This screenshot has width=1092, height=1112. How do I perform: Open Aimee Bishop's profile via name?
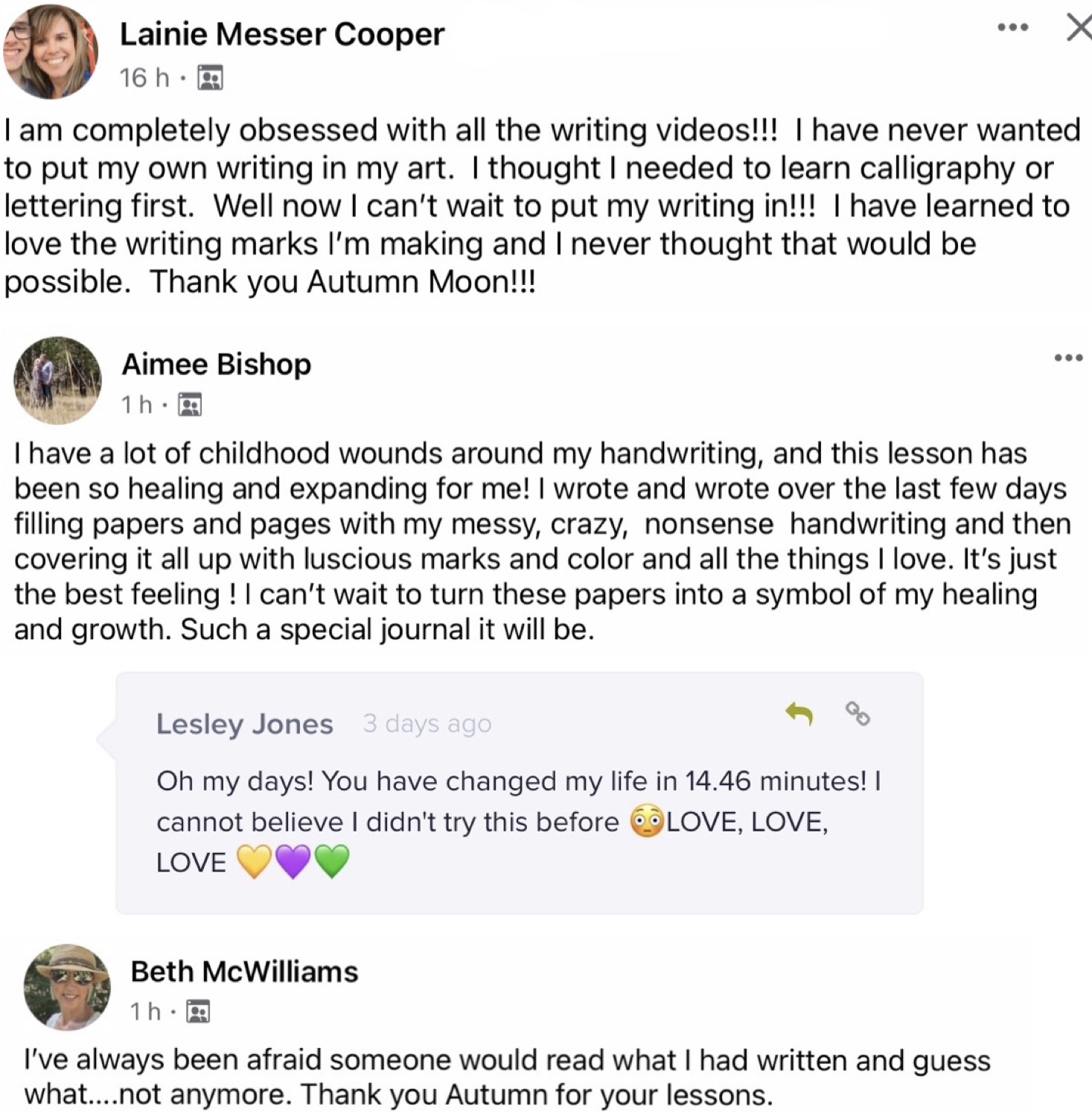tap(217, 365)
